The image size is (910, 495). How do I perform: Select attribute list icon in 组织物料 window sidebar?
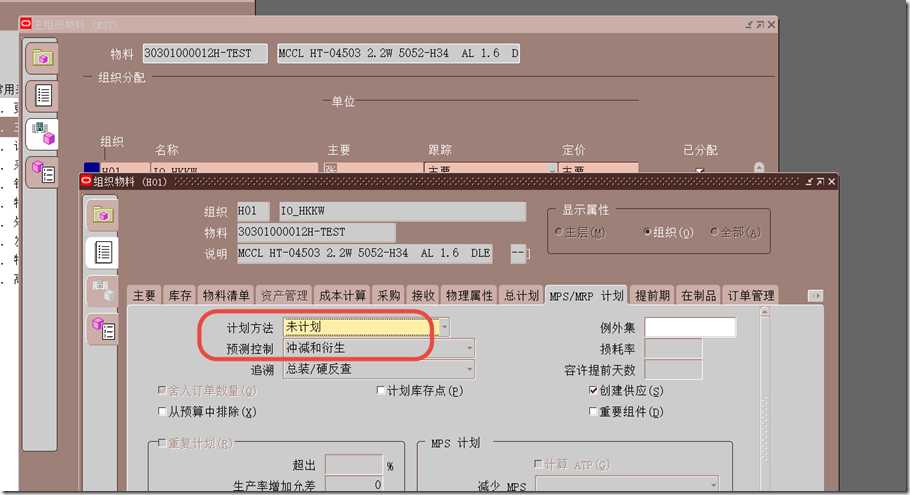pos(103,252)
